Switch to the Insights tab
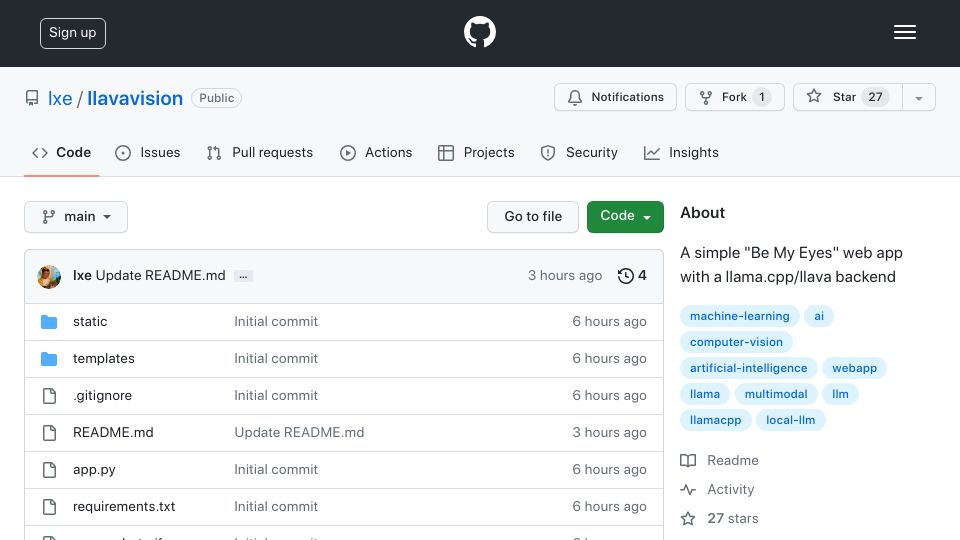This screenshot has width=960, height=540. click(681, 152)
